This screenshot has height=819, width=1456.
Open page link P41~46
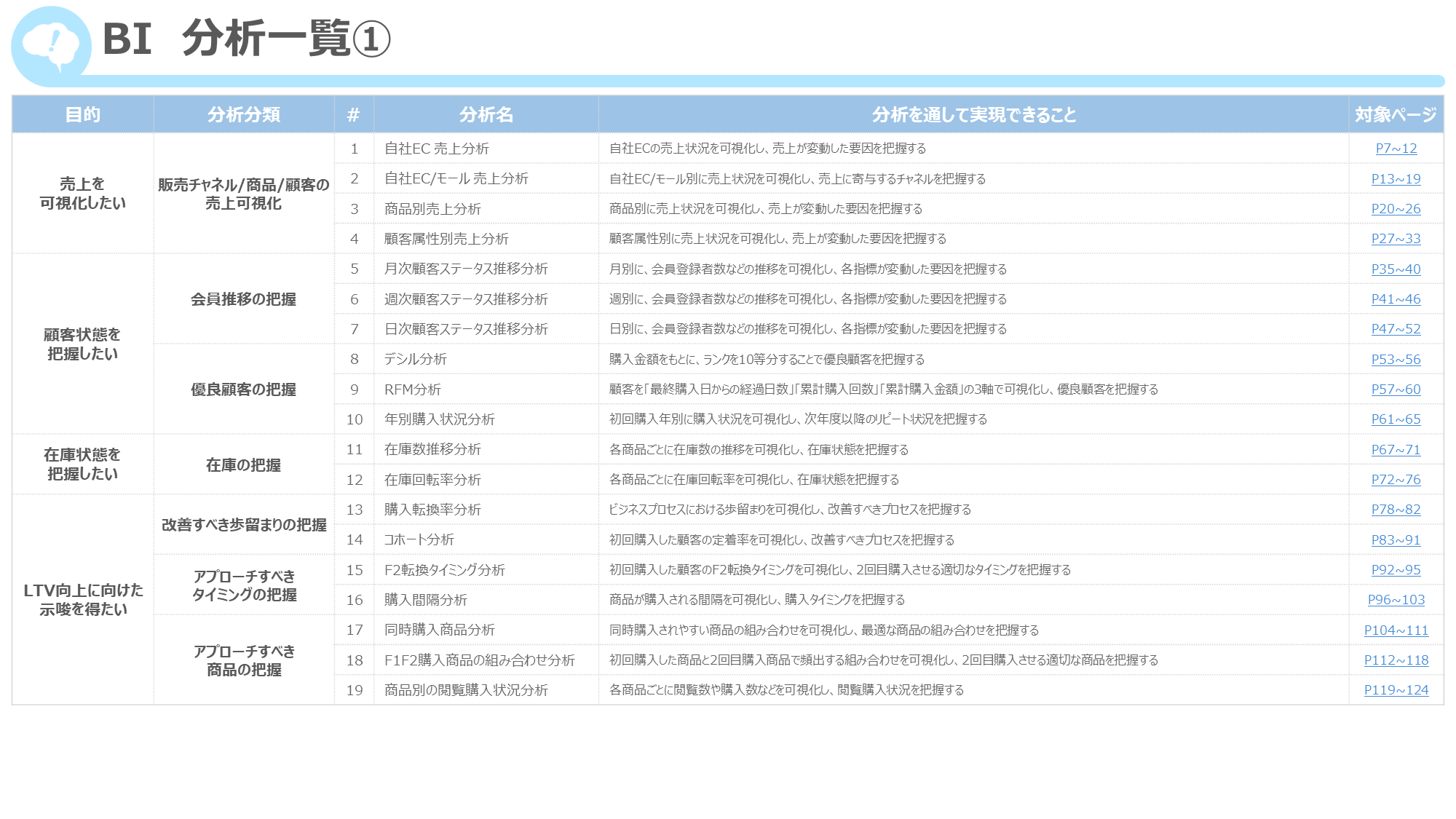pyautogui.click(x=1396, y=299)
